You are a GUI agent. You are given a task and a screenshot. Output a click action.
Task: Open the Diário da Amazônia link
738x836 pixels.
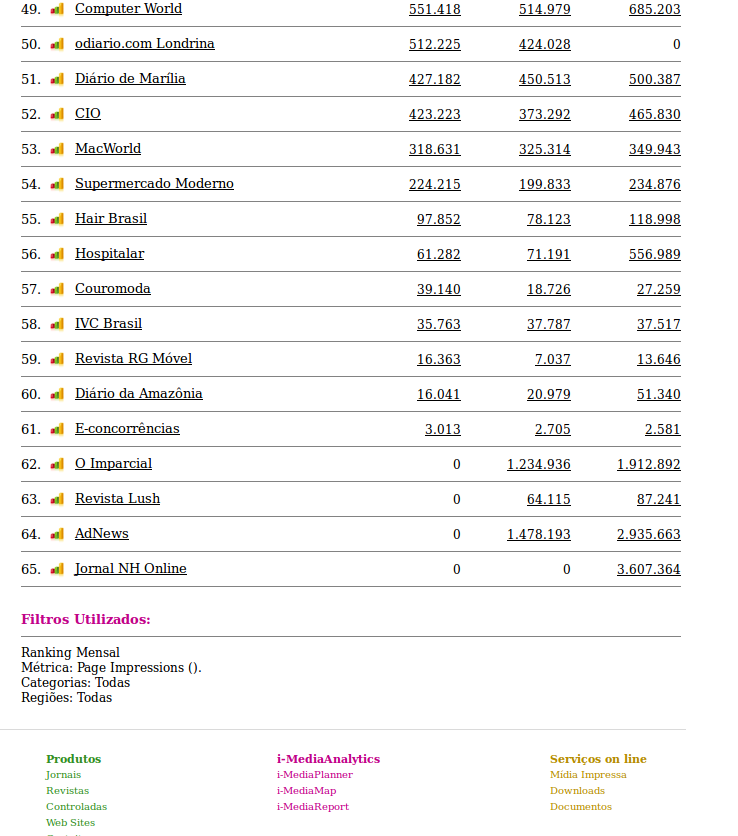(x=138, y=394)
